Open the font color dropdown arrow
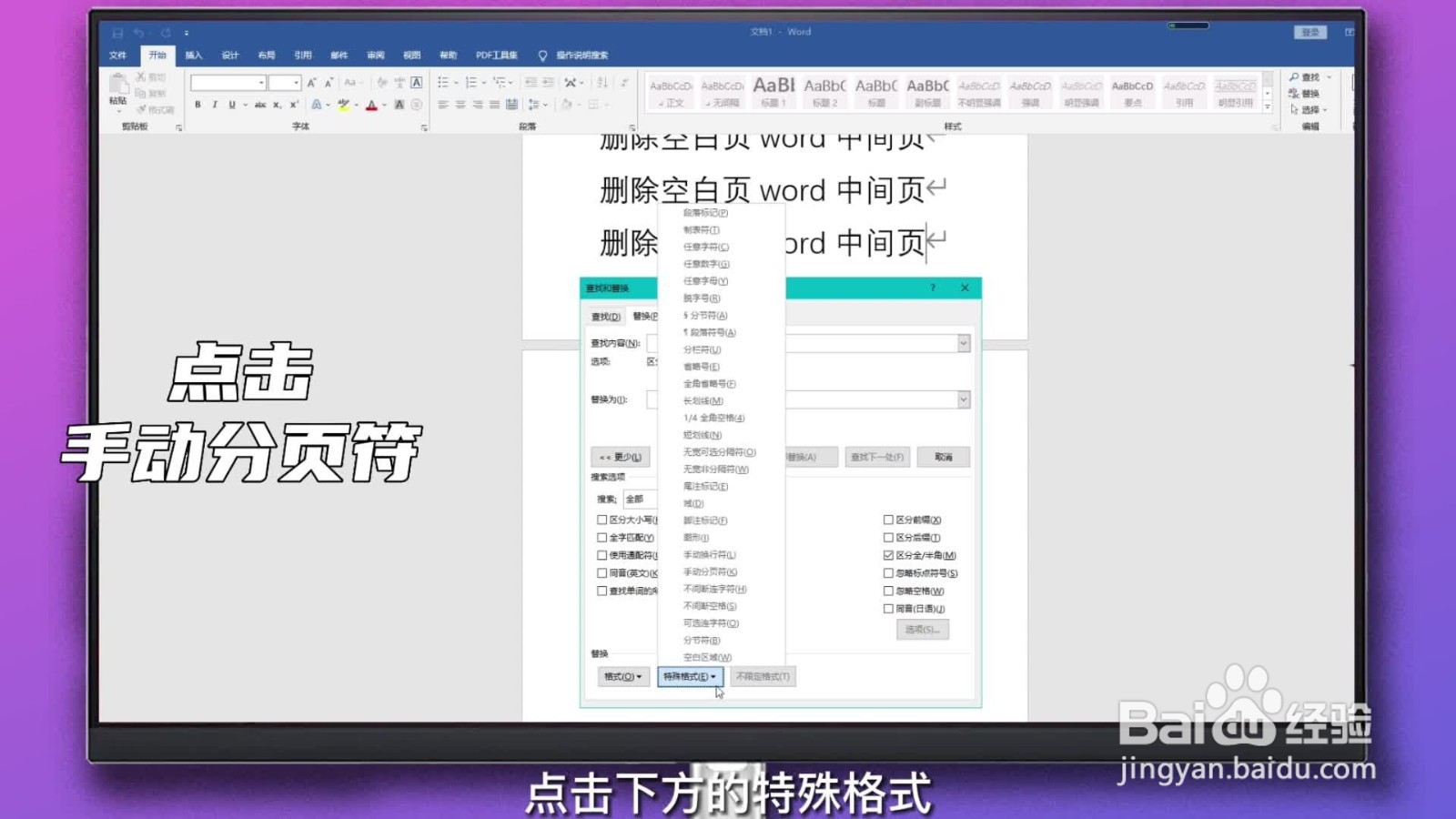Viewport: 1456px width, 819px height. click(384, 106)
